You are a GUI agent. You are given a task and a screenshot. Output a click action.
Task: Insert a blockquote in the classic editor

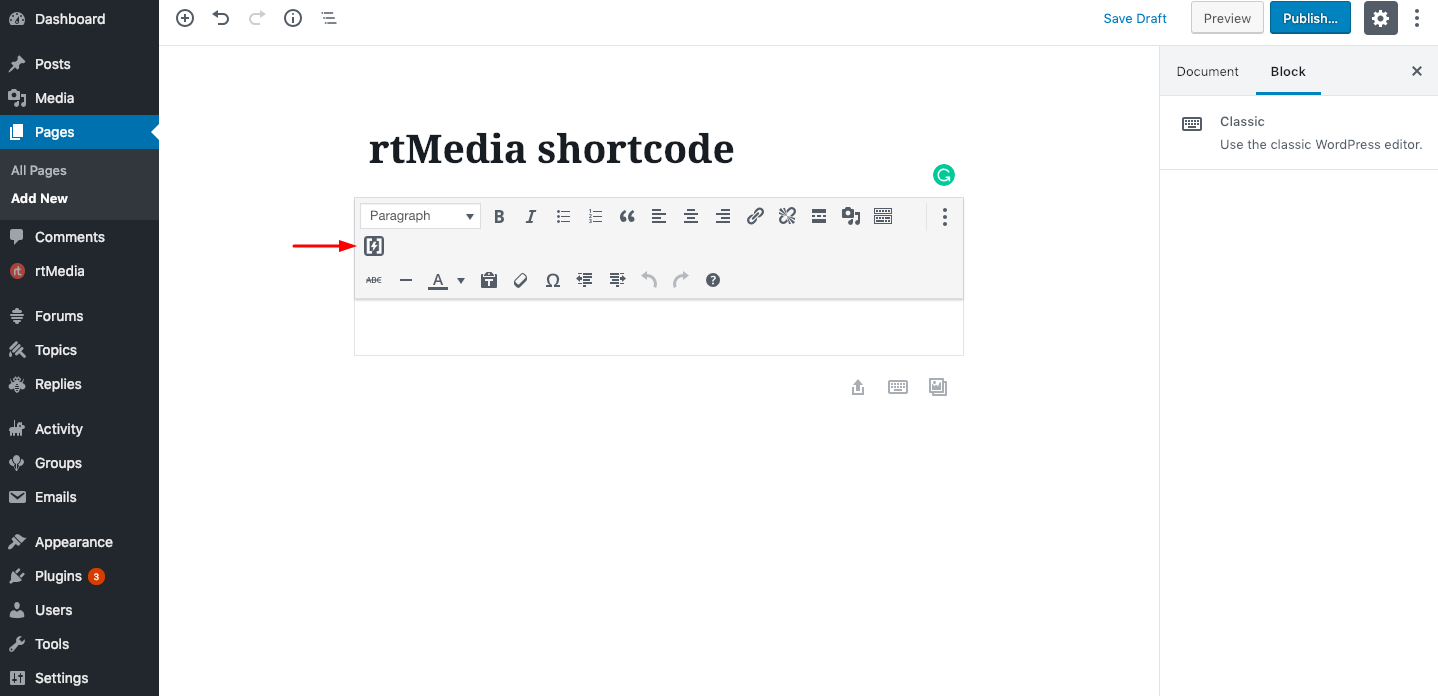[627, 216]
